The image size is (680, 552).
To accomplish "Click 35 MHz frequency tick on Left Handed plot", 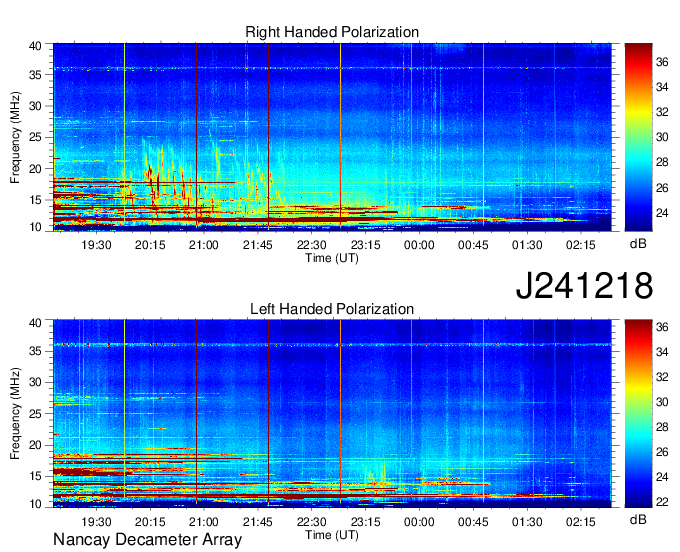I will pos(36,351).
